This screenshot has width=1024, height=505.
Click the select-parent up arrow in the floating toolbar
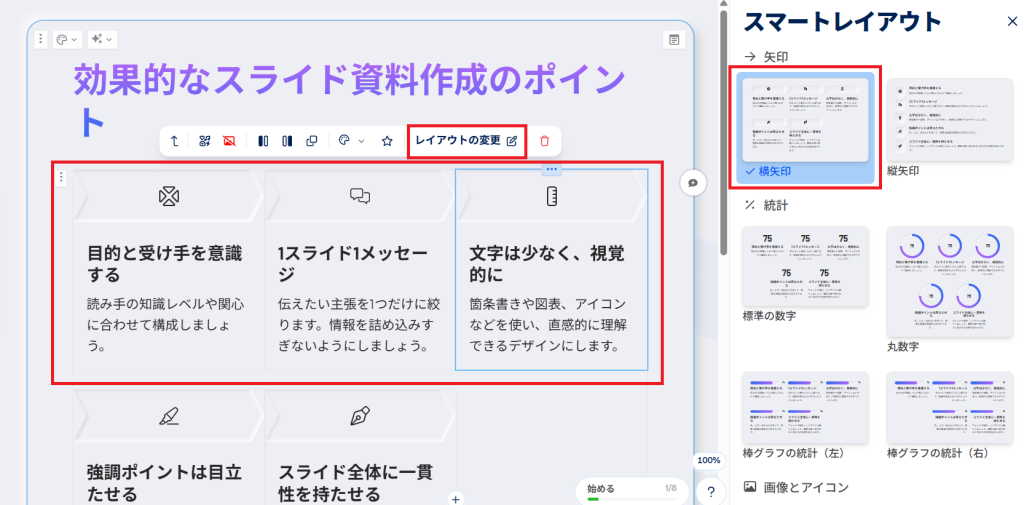pos(175,140)
